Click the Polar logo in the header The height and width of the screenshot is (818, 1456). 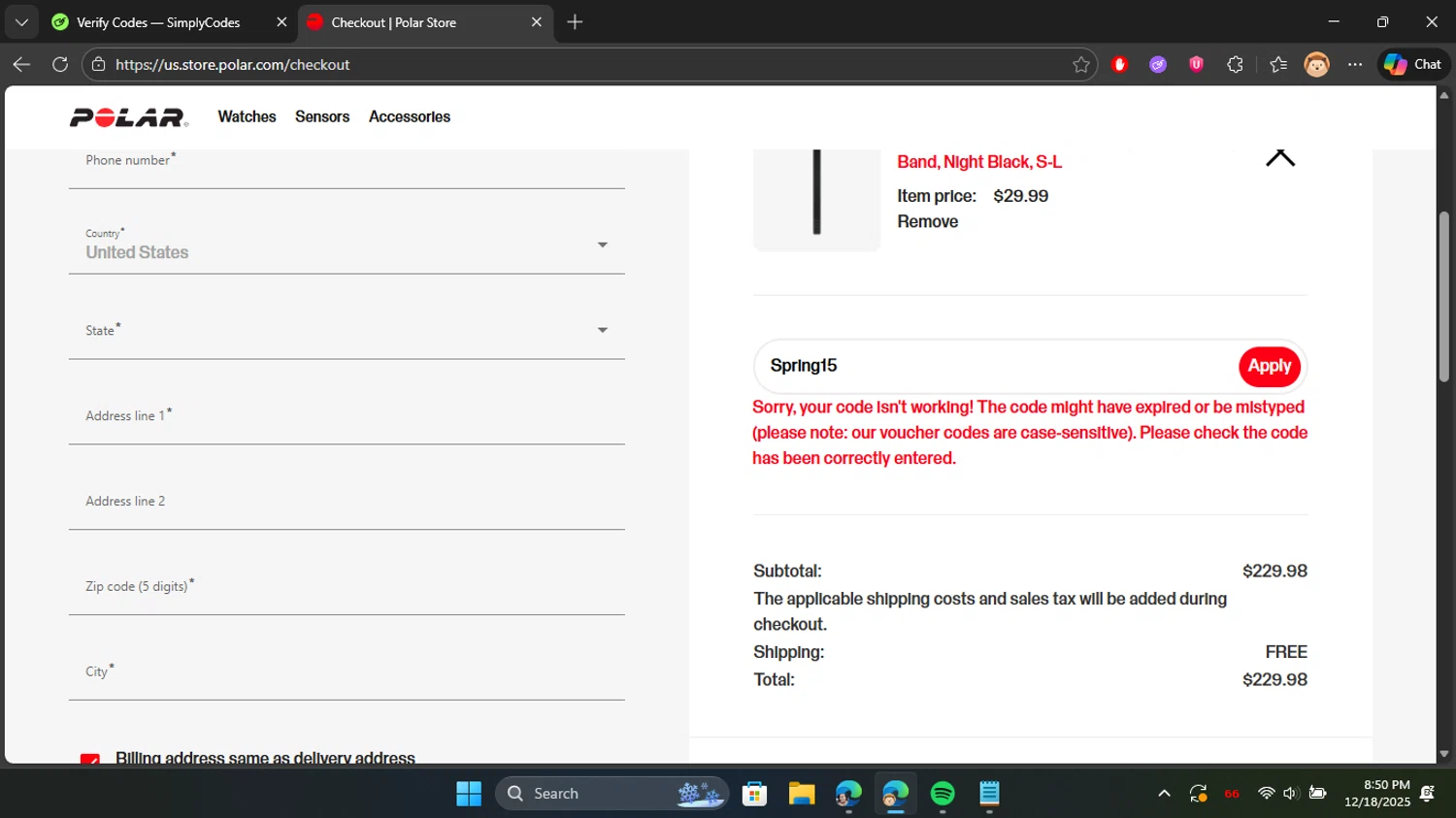coord(129,117)
